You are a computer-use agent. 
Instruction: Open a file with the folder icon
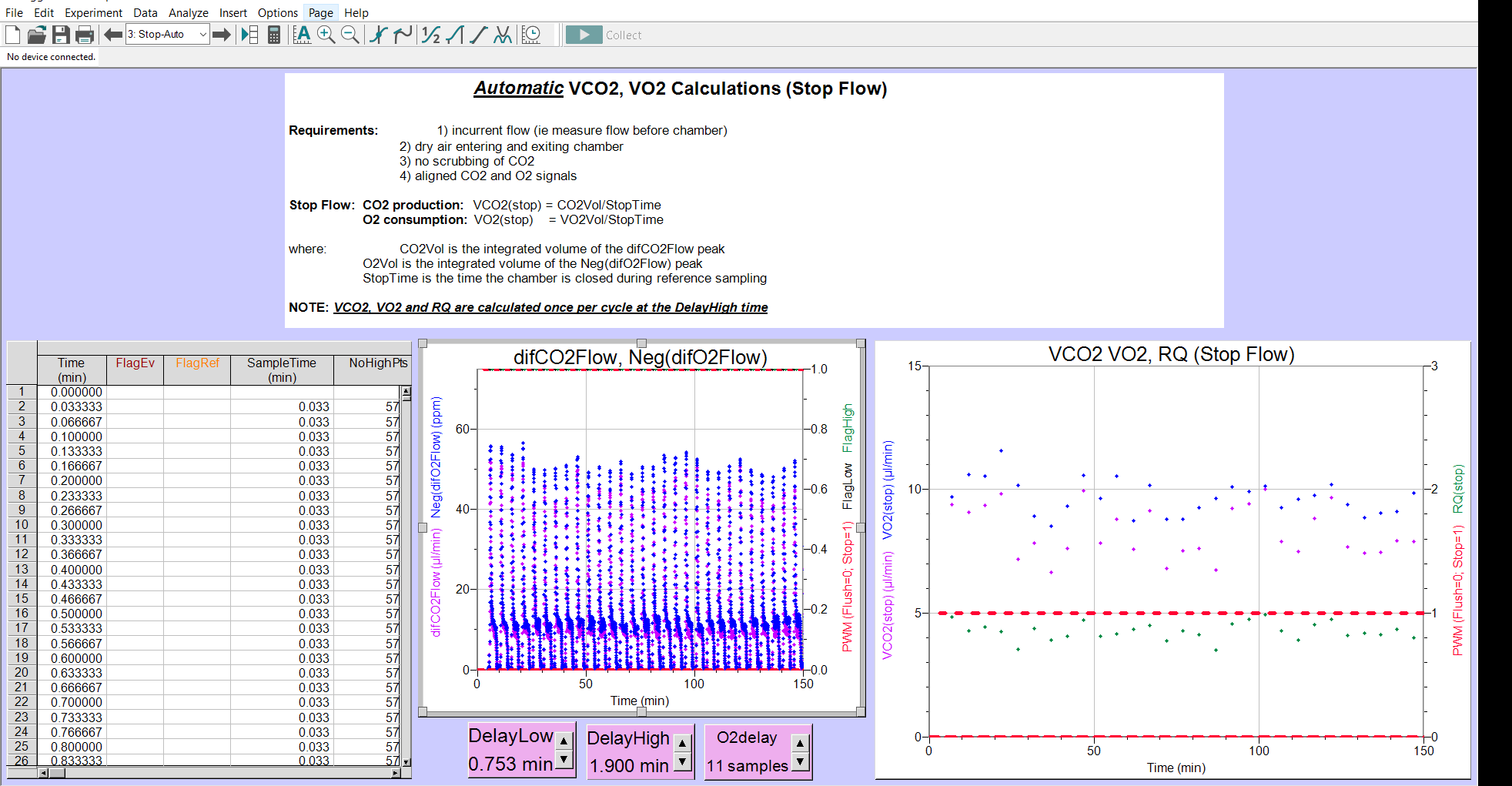(x=37, y=35)
